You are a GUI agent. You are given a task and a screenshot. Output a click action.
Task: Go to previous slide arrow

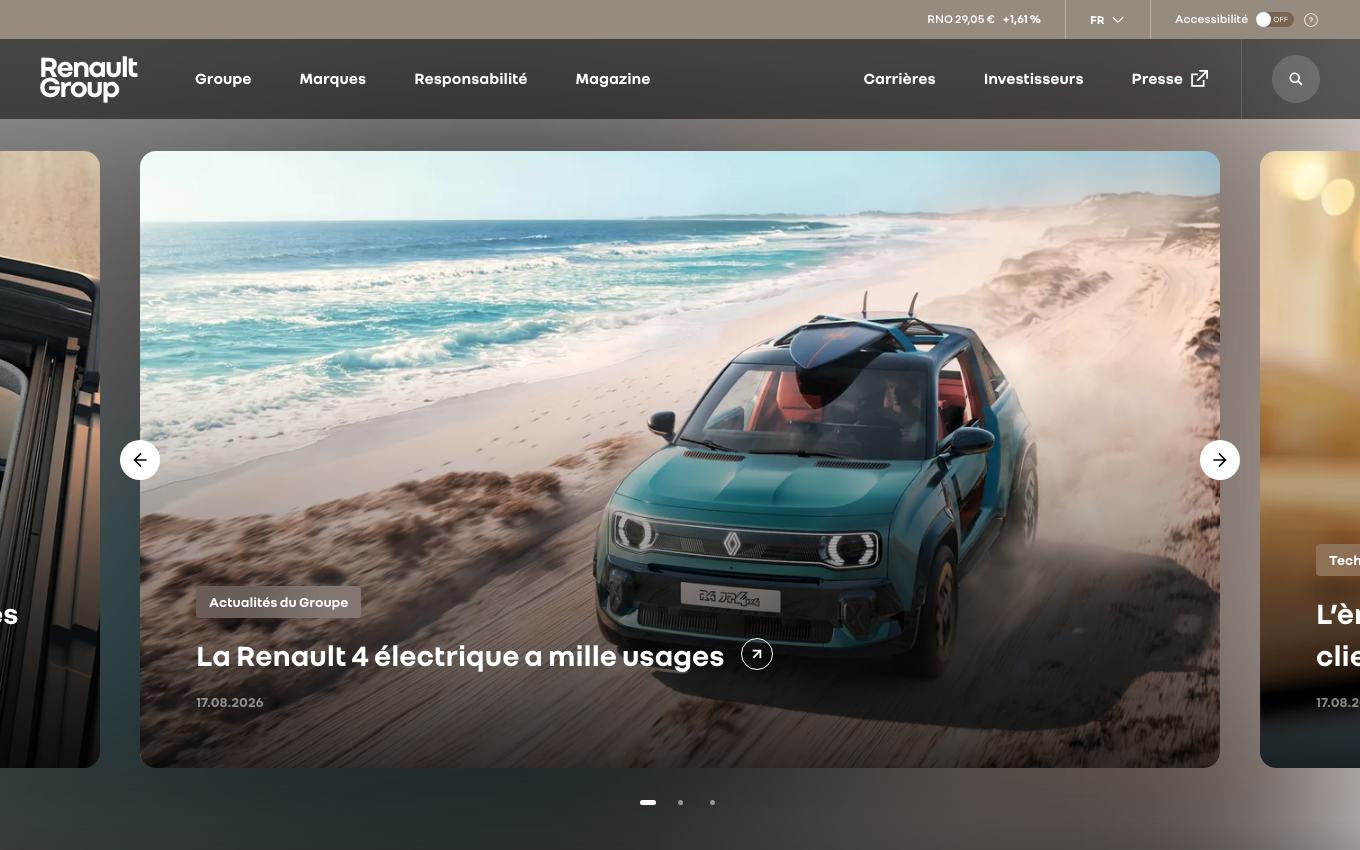[140, 460]
